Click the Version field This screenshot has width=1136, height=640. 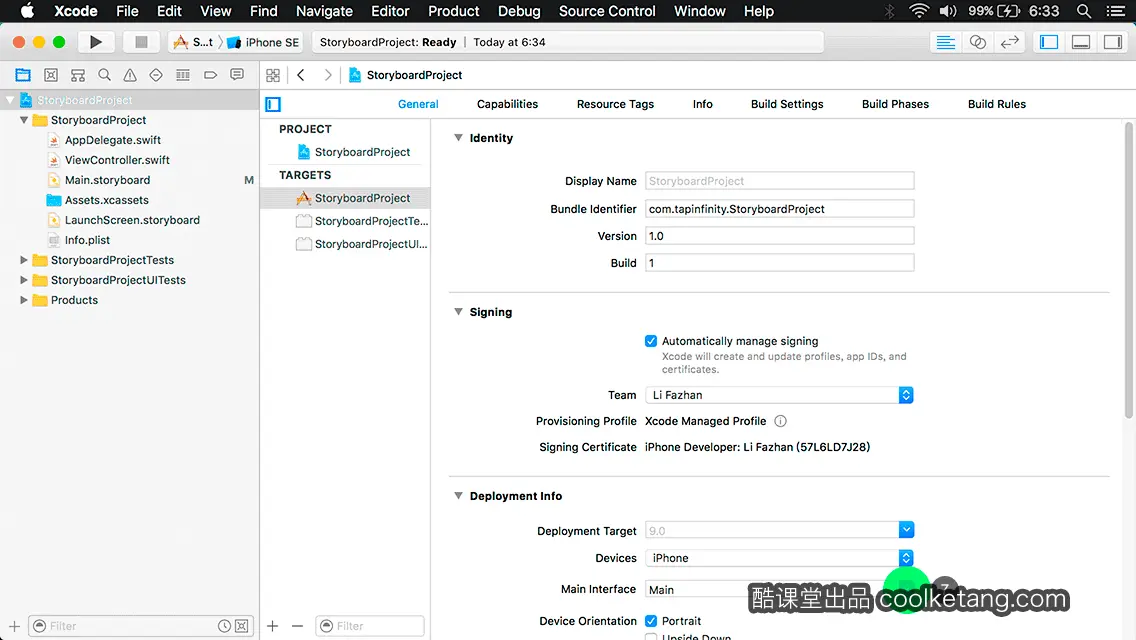[x=780, y=236]
